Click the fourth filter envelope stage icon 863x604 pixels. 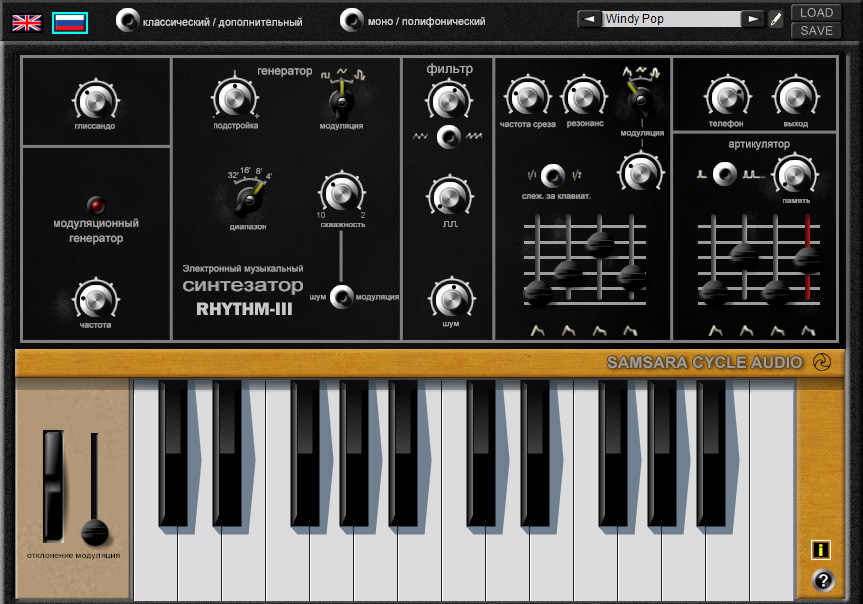(631, 330)
